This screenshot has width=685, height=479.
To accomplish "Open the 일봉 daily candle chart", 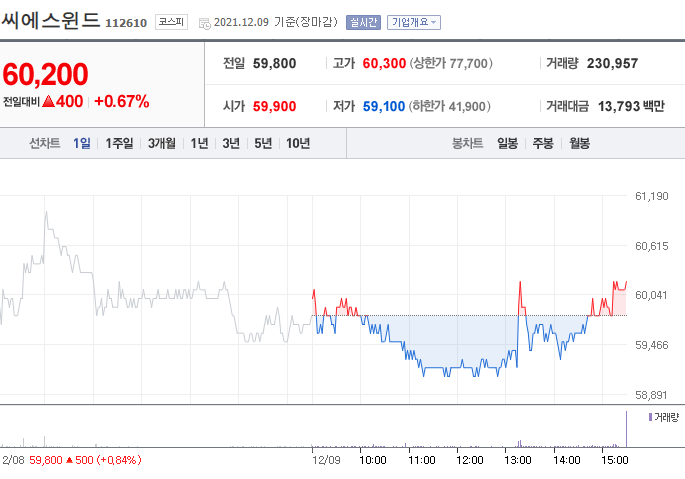I will pyautogui.click(x=507, y=143).
